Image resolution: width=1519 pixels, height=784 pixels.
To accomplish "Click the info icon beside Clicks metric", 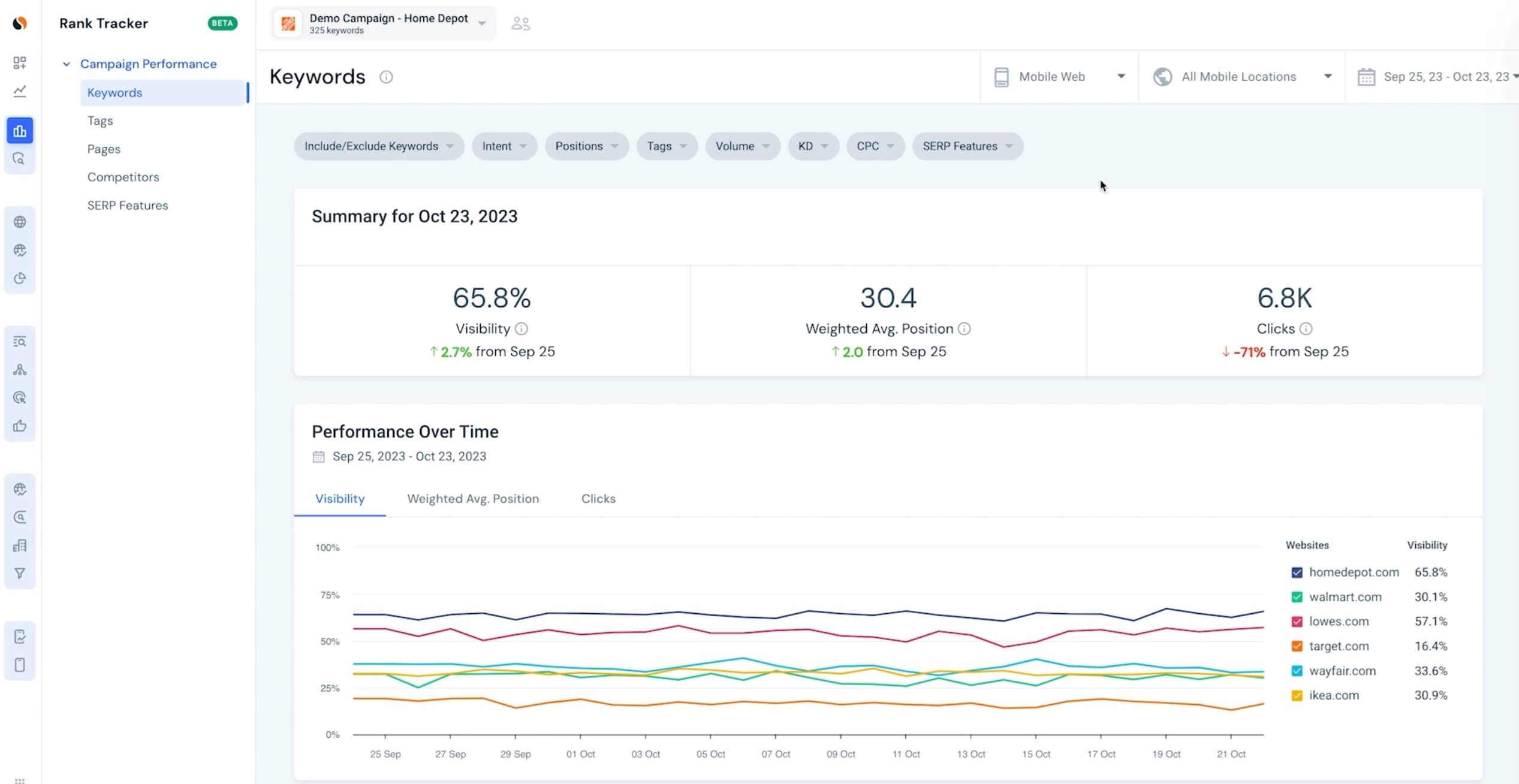I will 1306,328.
